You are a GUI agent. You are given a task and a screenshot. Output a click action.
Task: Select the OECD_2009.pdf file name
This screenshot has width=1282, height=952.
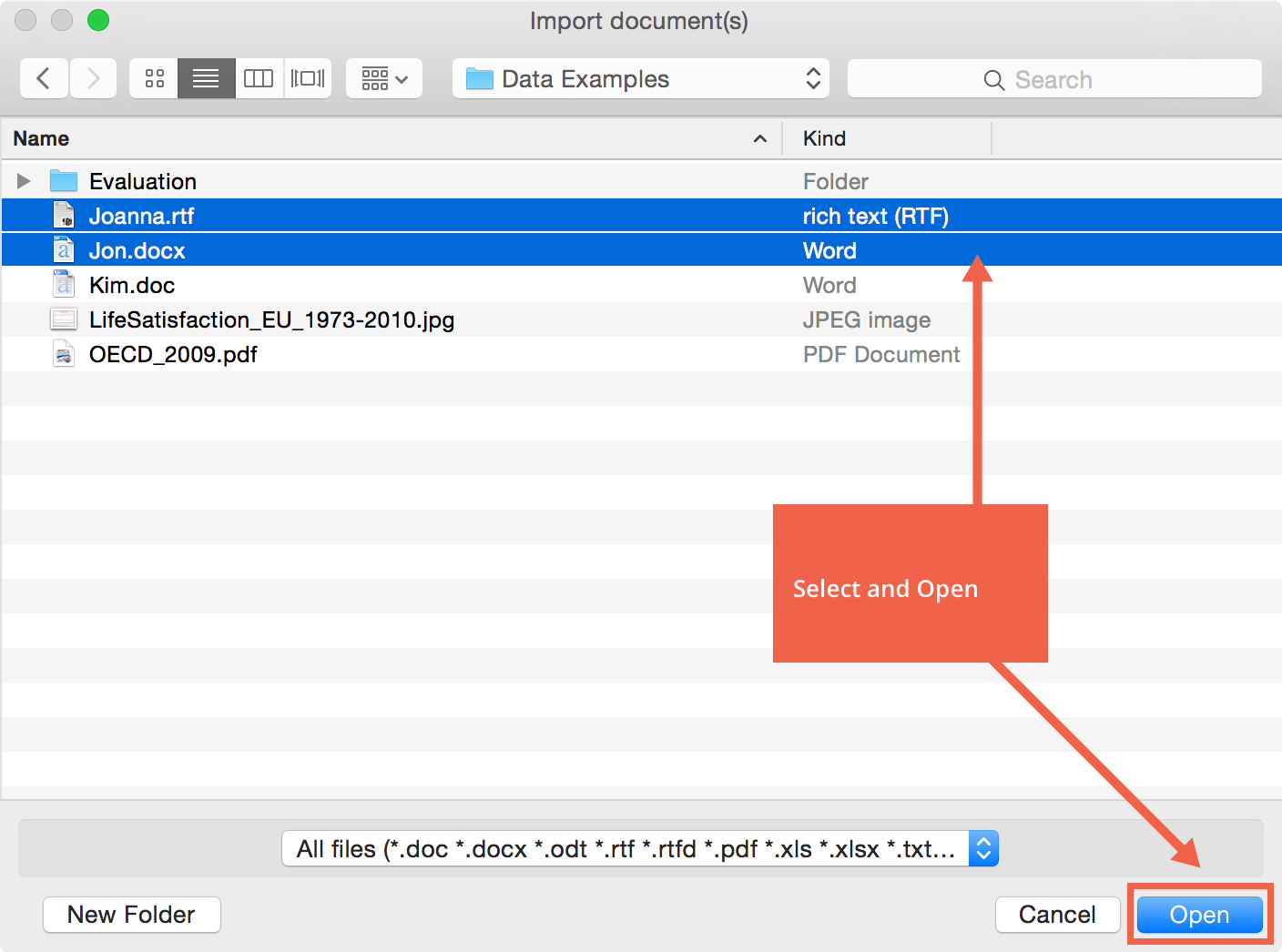point(173,354)
